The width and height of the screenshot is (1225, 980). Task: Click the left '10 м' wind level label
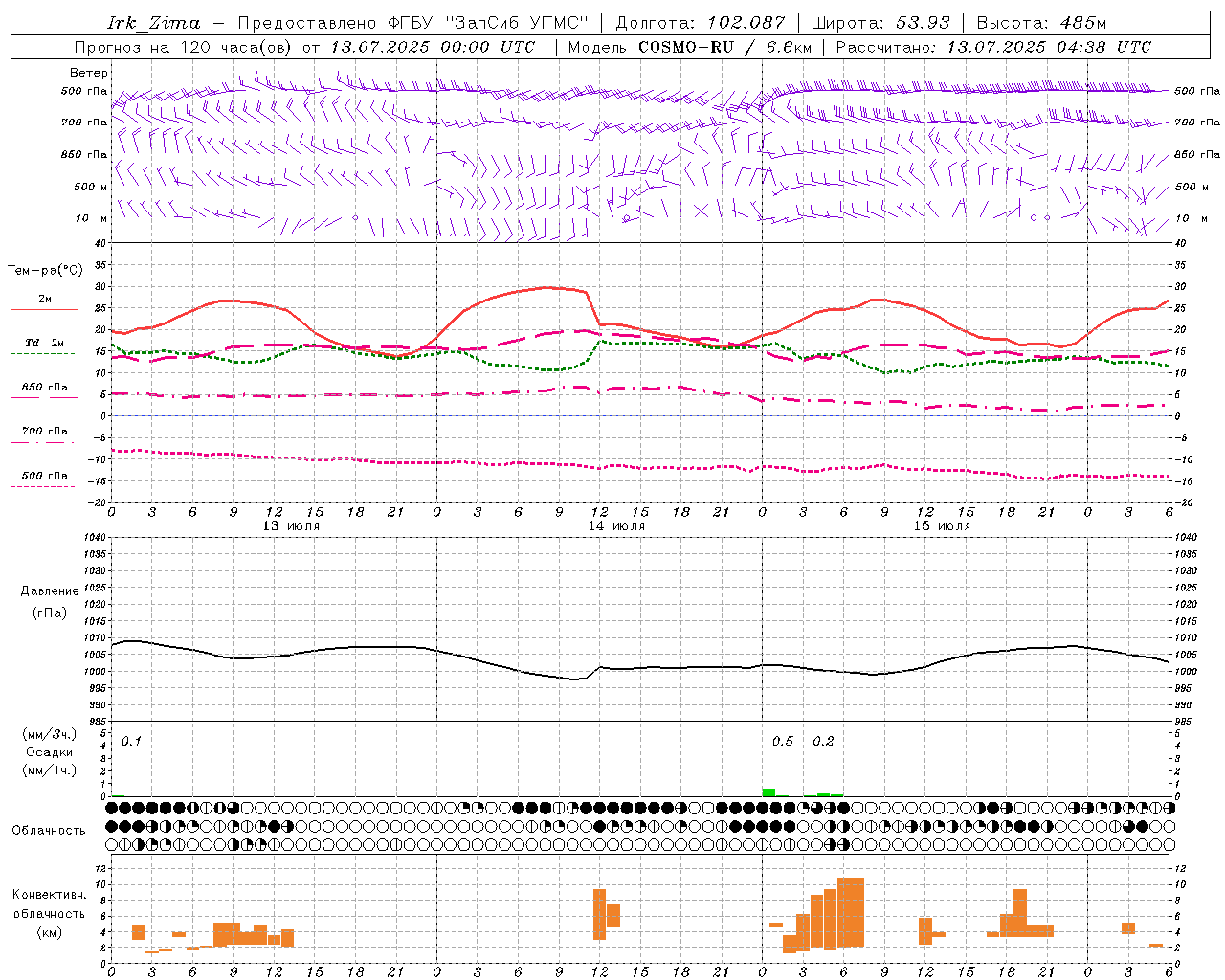91,218
